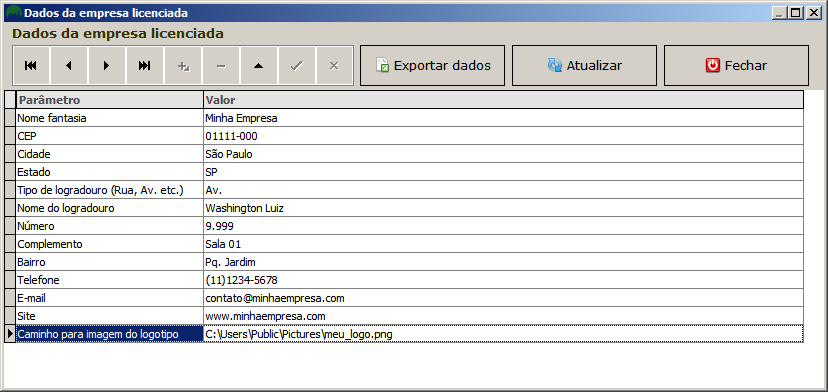Select the 'Complemento' parameter cell
This screenshot has height=392, width=828.
pyautogui.click(x=110, y=244)
